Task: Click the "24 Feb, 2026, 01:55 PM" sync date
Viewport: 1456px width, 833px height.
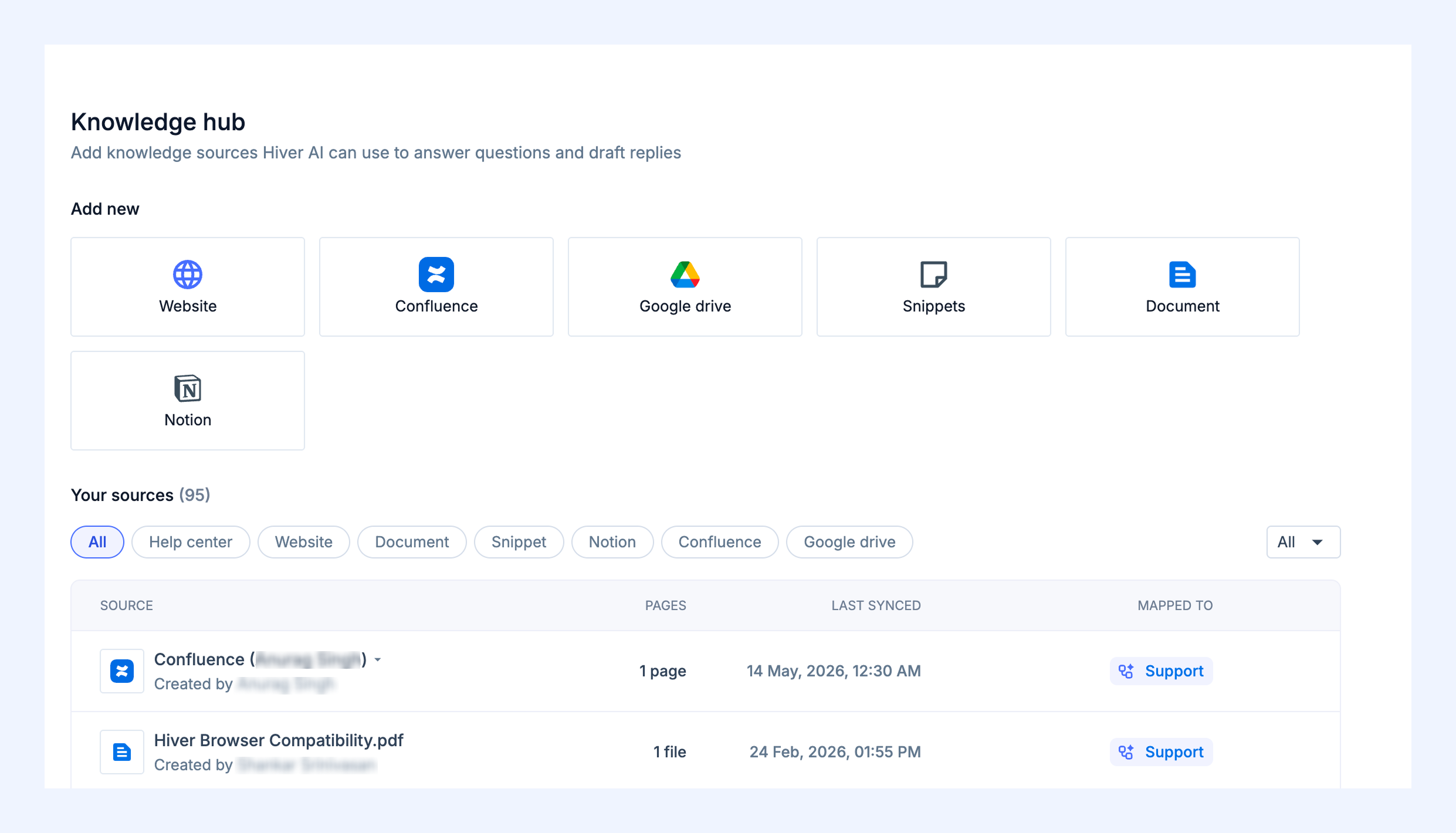Action: point(835,752)
